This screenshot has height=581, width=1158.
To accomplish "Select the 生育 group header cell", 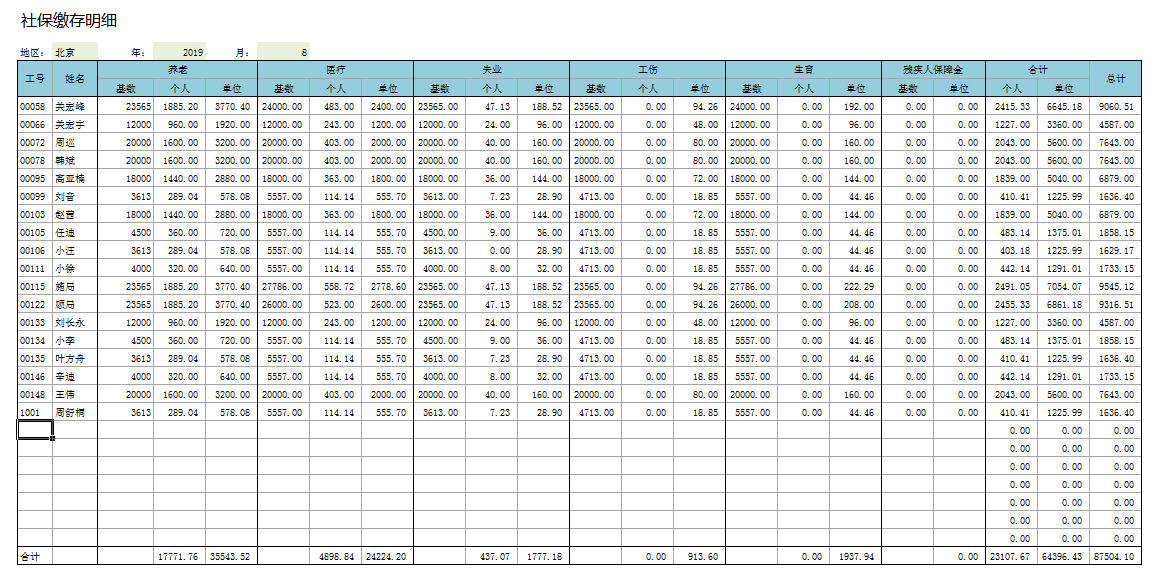I will (803, 70).
